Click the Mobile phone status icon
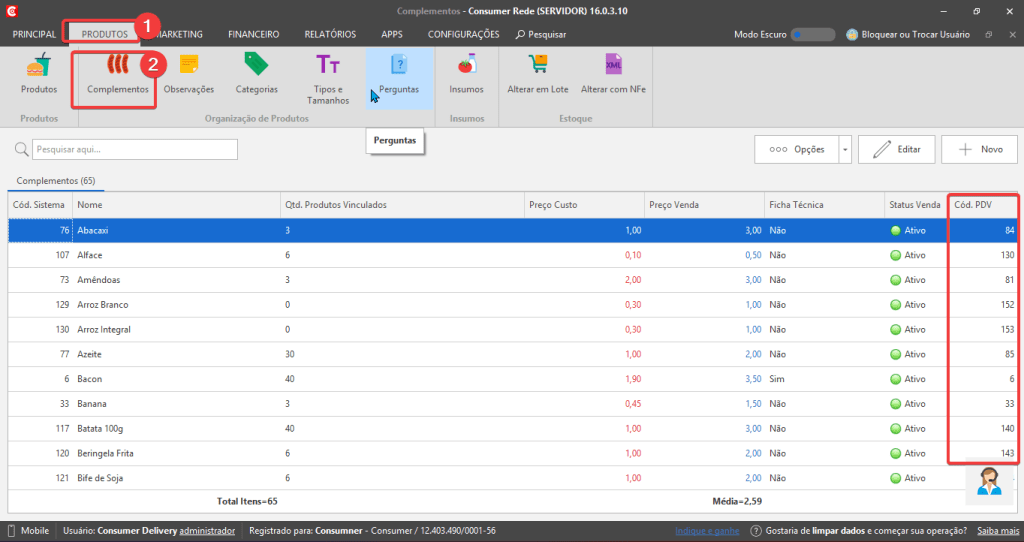The image size is (1024, 542). coord(11,531)
